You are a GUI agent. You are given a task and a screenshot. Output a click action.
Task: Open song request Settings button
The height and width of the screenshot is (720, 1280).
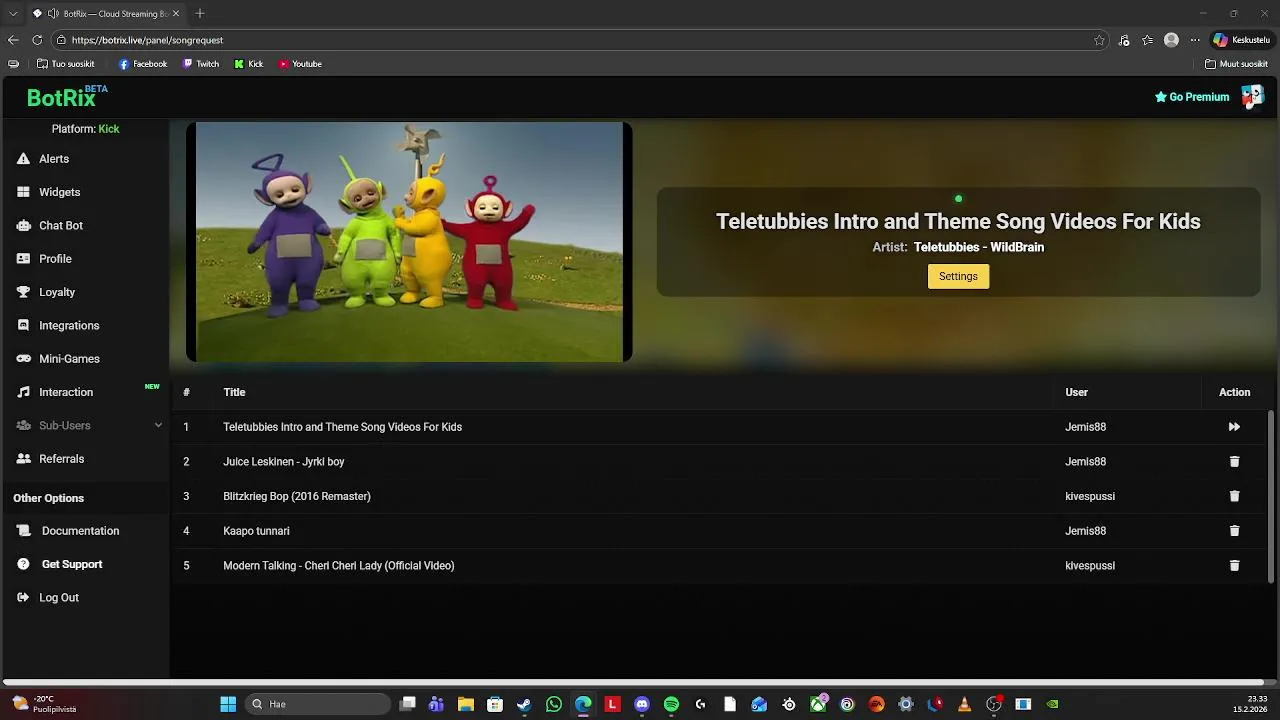tap(958, 276)
